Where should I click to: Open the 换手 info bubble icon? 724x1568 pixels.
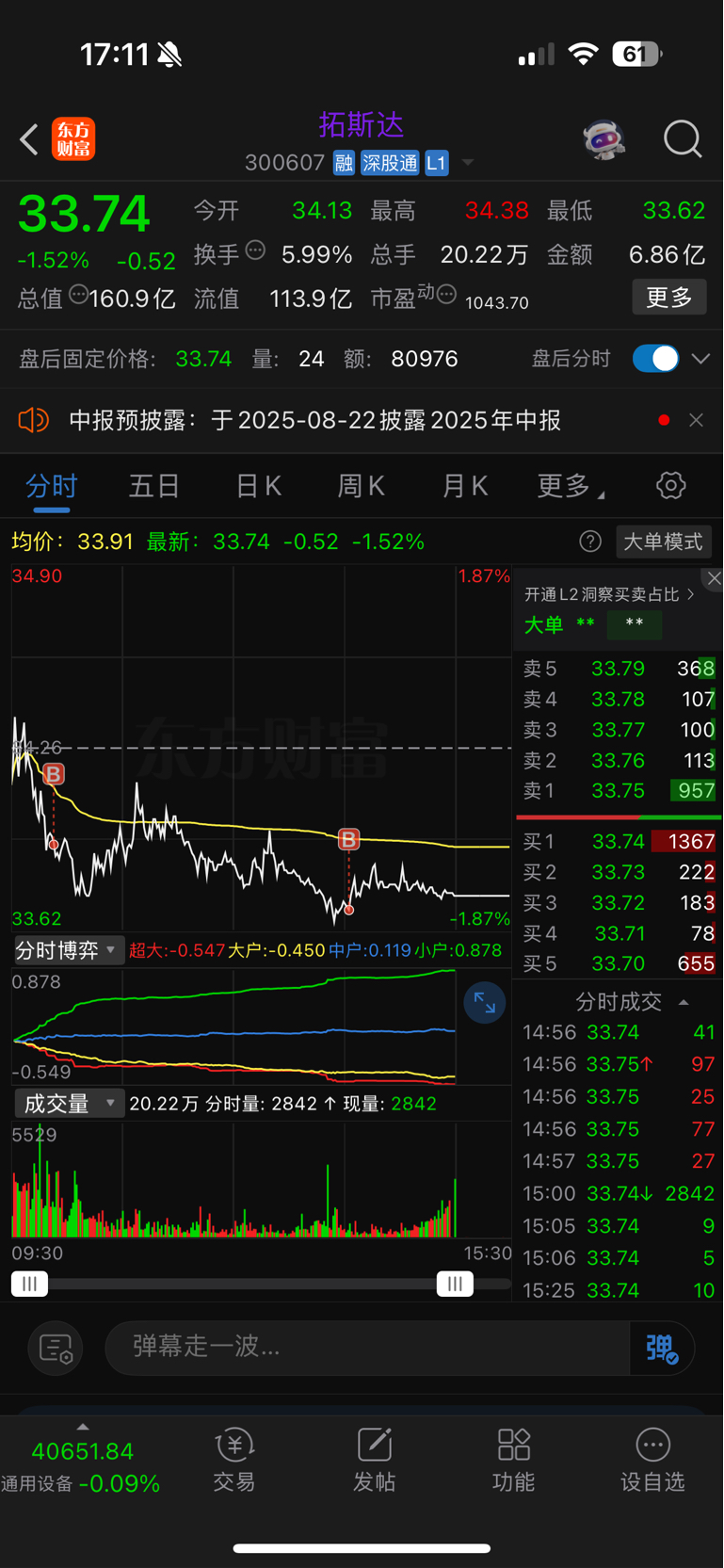(255, 251)
